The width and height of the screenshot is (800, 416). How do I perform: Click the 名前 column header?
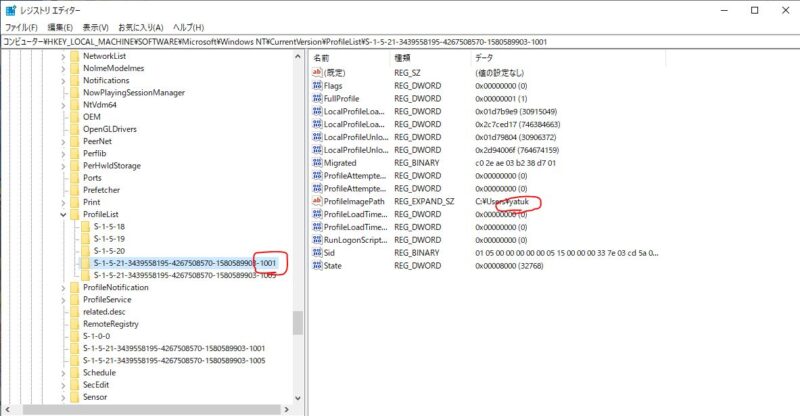pos(349,58)
